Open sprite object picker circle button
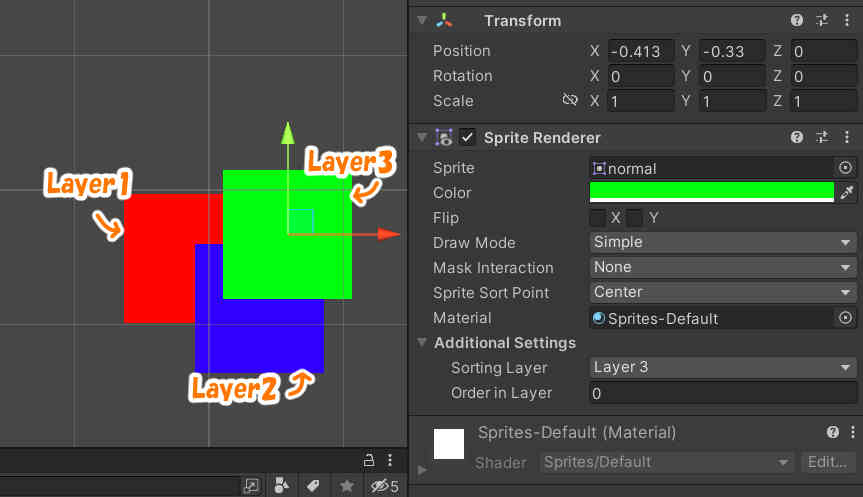The width and height of the screenshot is (863, 497). [x=845, y=167]
